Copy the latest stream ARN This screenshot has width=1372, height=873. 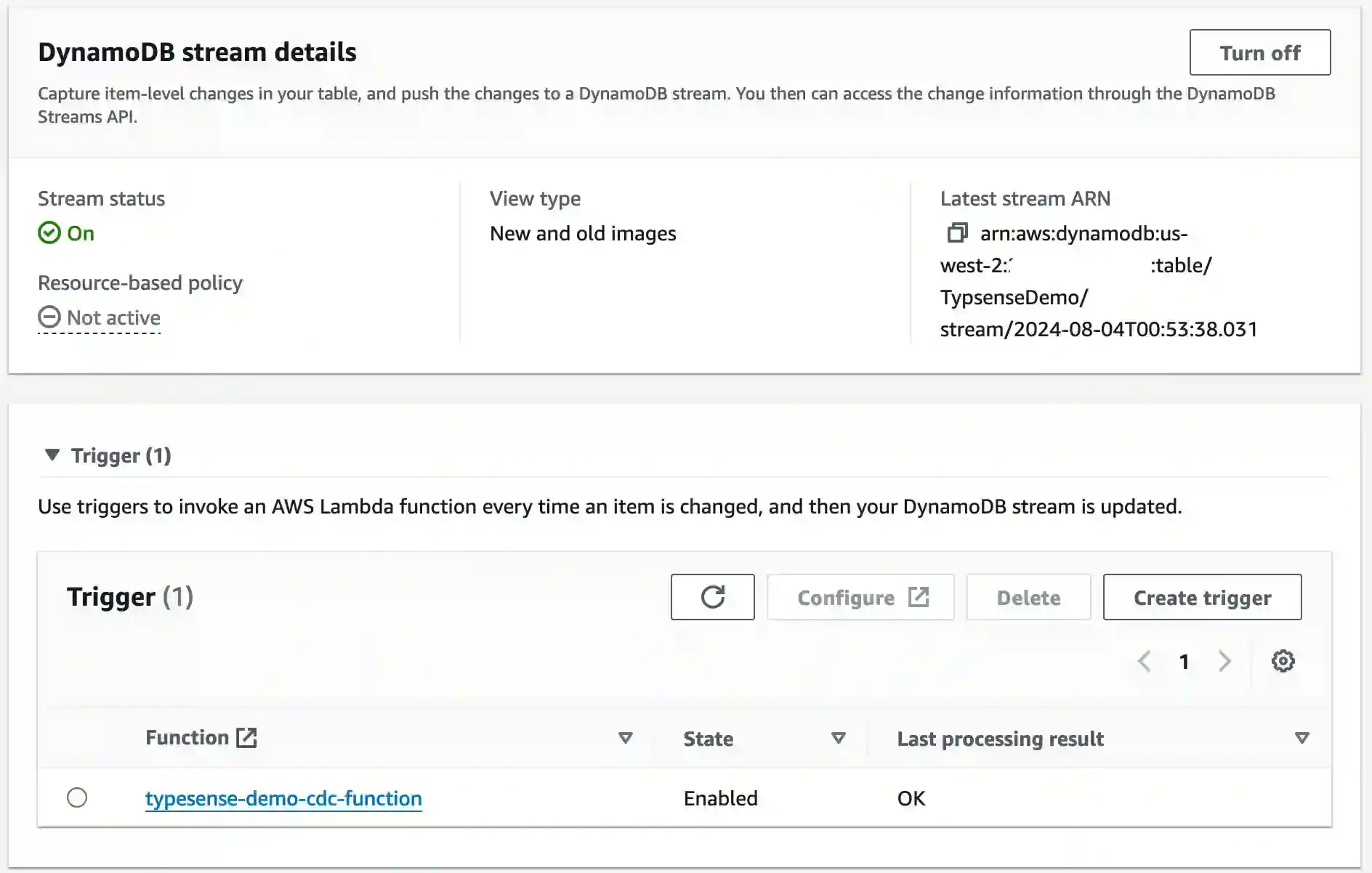[957, 233]
